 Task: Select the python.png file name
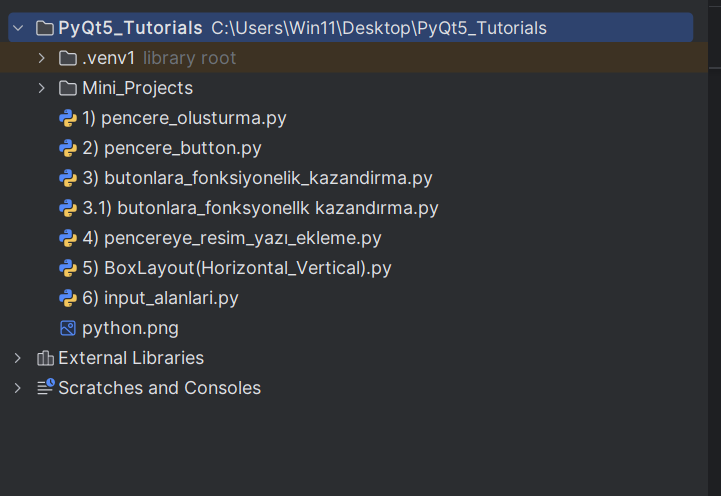click(x=130, y=328)
